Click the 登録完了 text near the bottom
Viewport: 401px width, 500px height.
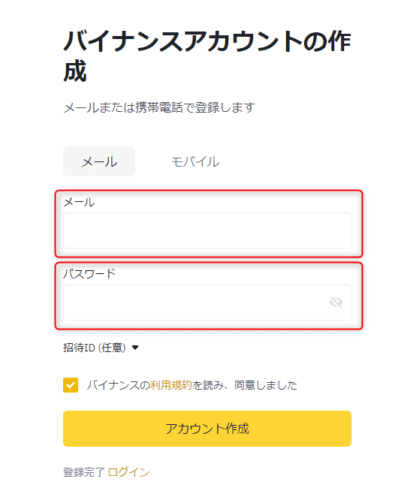click(x=84, y=472)
